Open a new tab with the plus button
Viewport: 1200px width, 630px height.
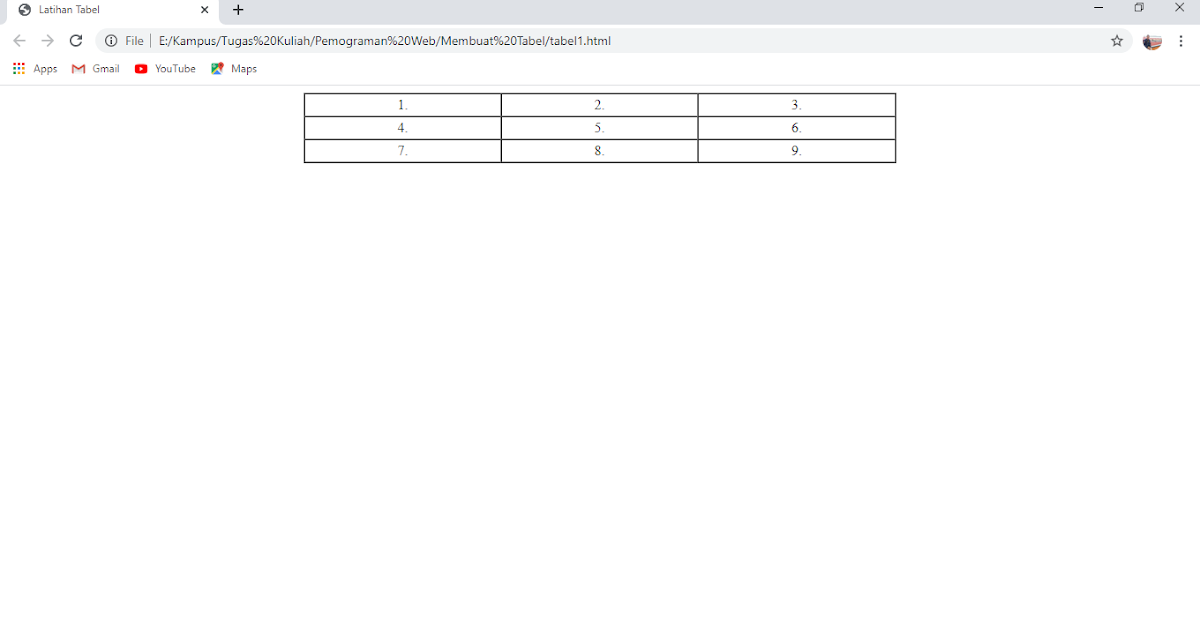tap(238, 10)
